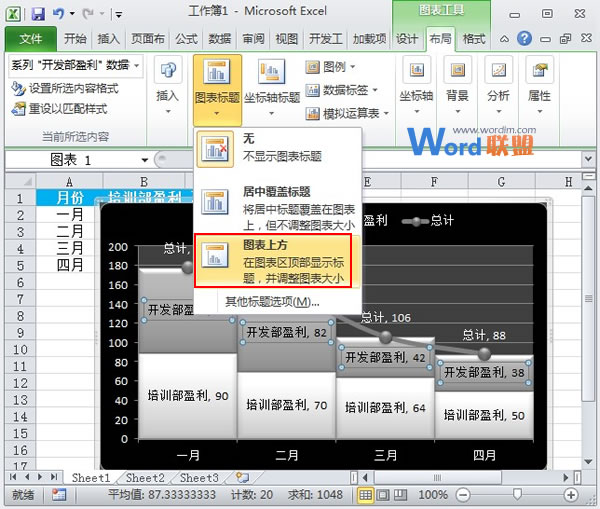The width and height of the screenshot is (600, 509).
Task: Click the Save icon in quick access toolbar
Action: 38,14
